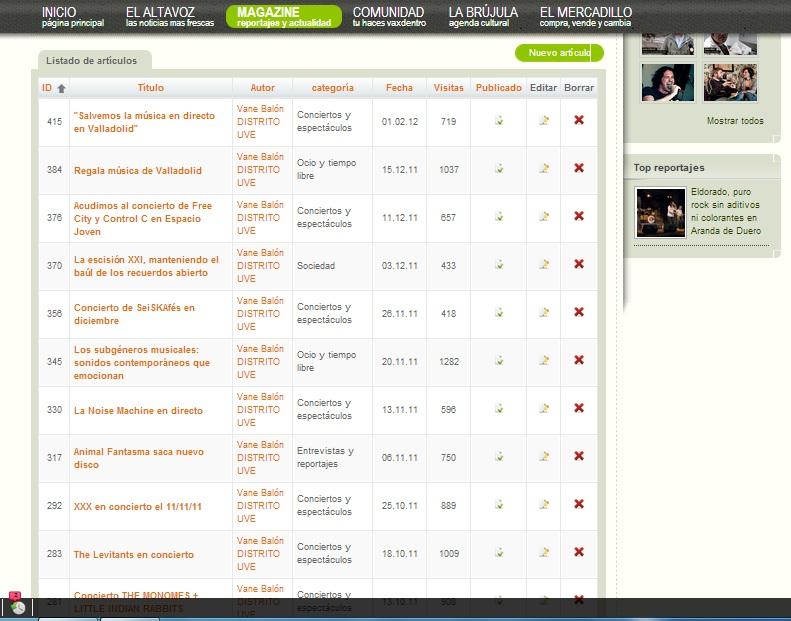This screenshot has width=791, height=621.
Task: Delete article 384 Regala música de Valladolid
Action: (579, 168)
